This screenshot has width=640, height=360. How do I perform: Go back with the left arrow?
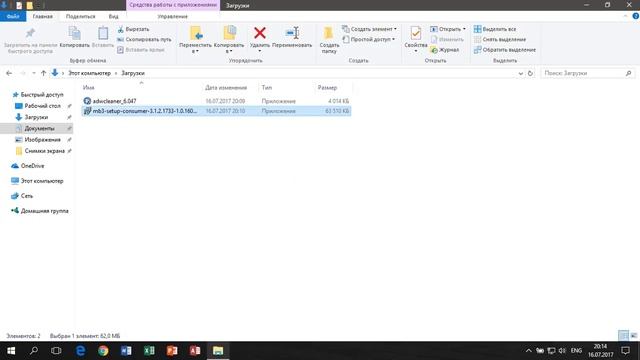[9, 73]
